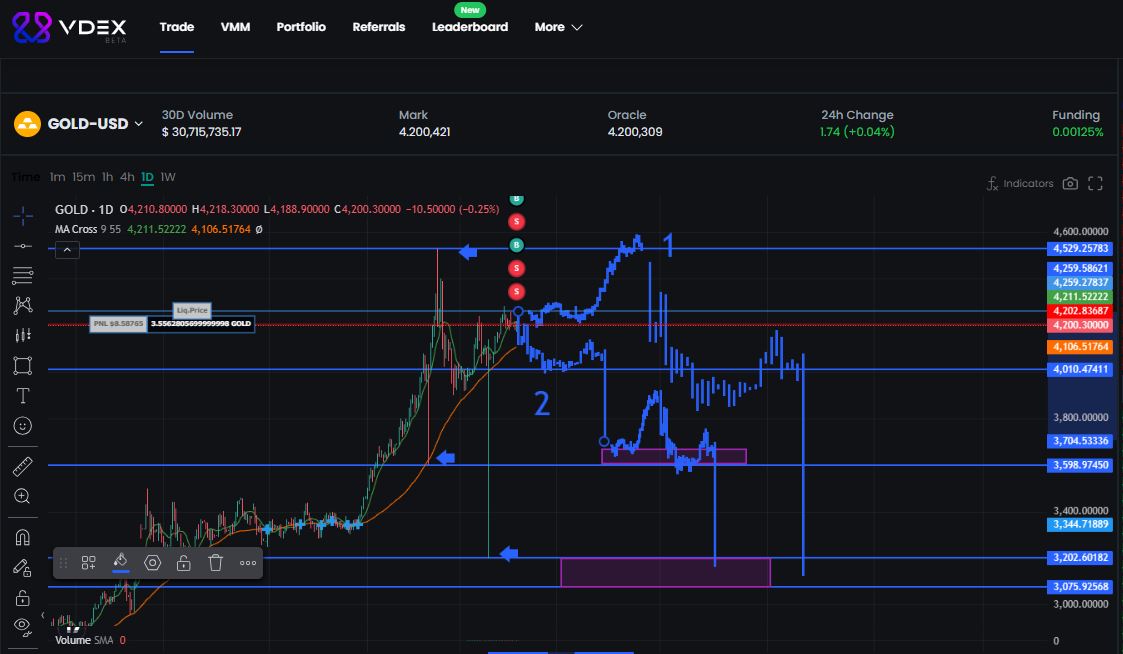Collapse the indicator legend chevron
Image resolution: width=1123 pixels, height=654 pixels.
67,250
